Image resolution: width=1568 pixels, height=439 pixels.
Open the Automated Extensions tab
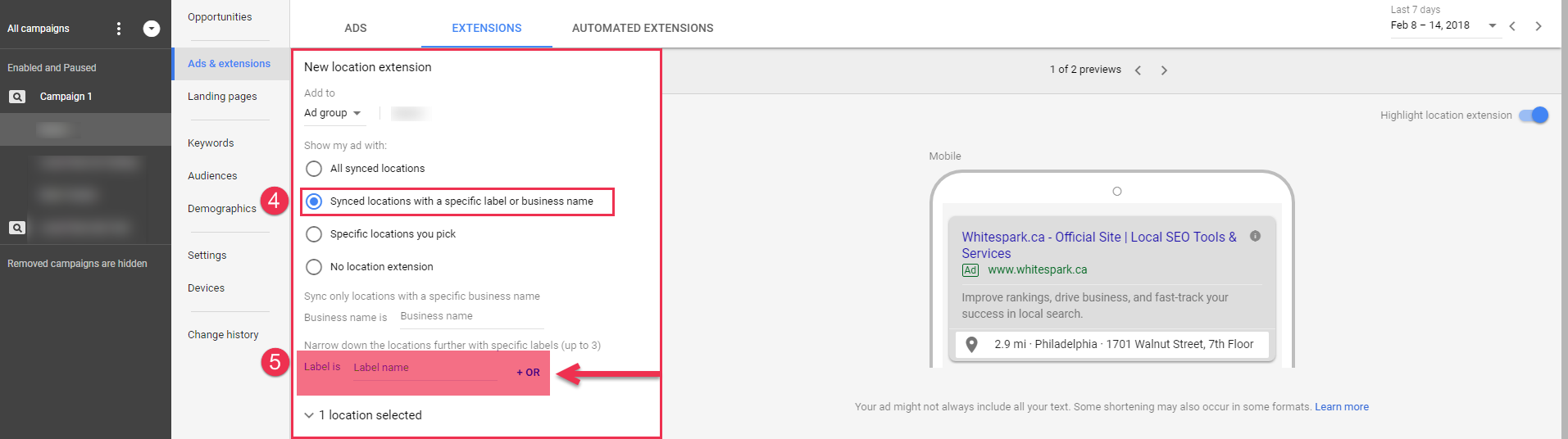click(643, 28)
